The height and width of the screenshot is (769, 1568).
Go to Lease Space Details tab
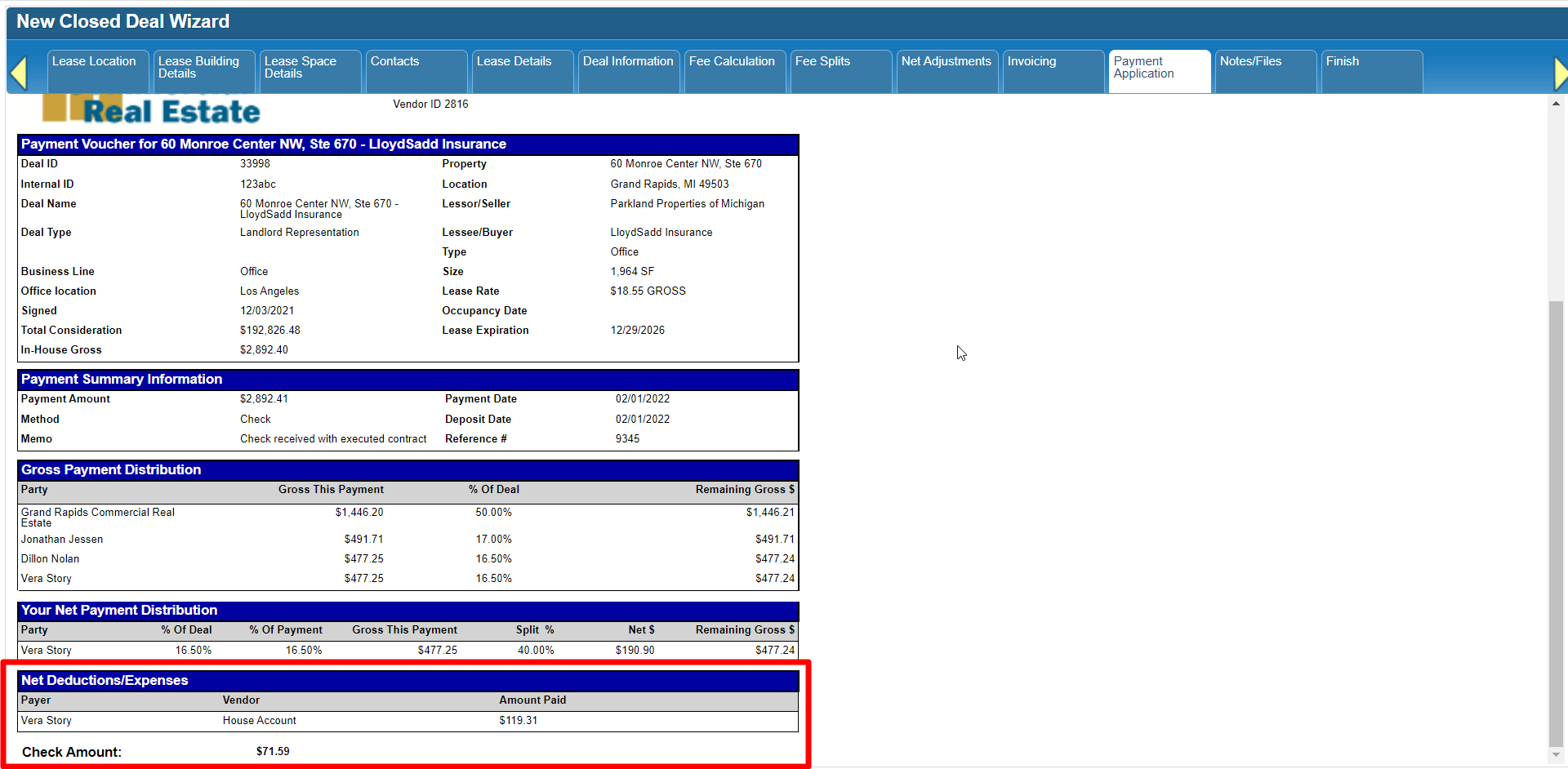[x=310, y=70]
